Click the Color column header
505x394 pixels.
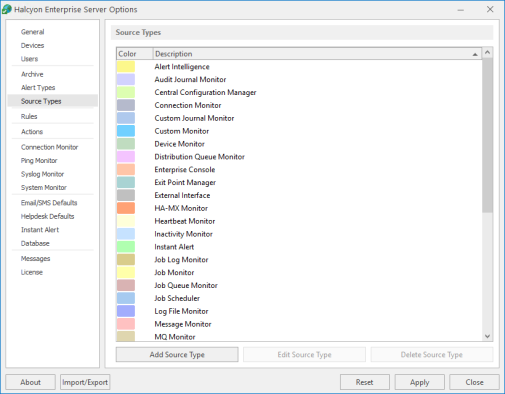[135, 54]
